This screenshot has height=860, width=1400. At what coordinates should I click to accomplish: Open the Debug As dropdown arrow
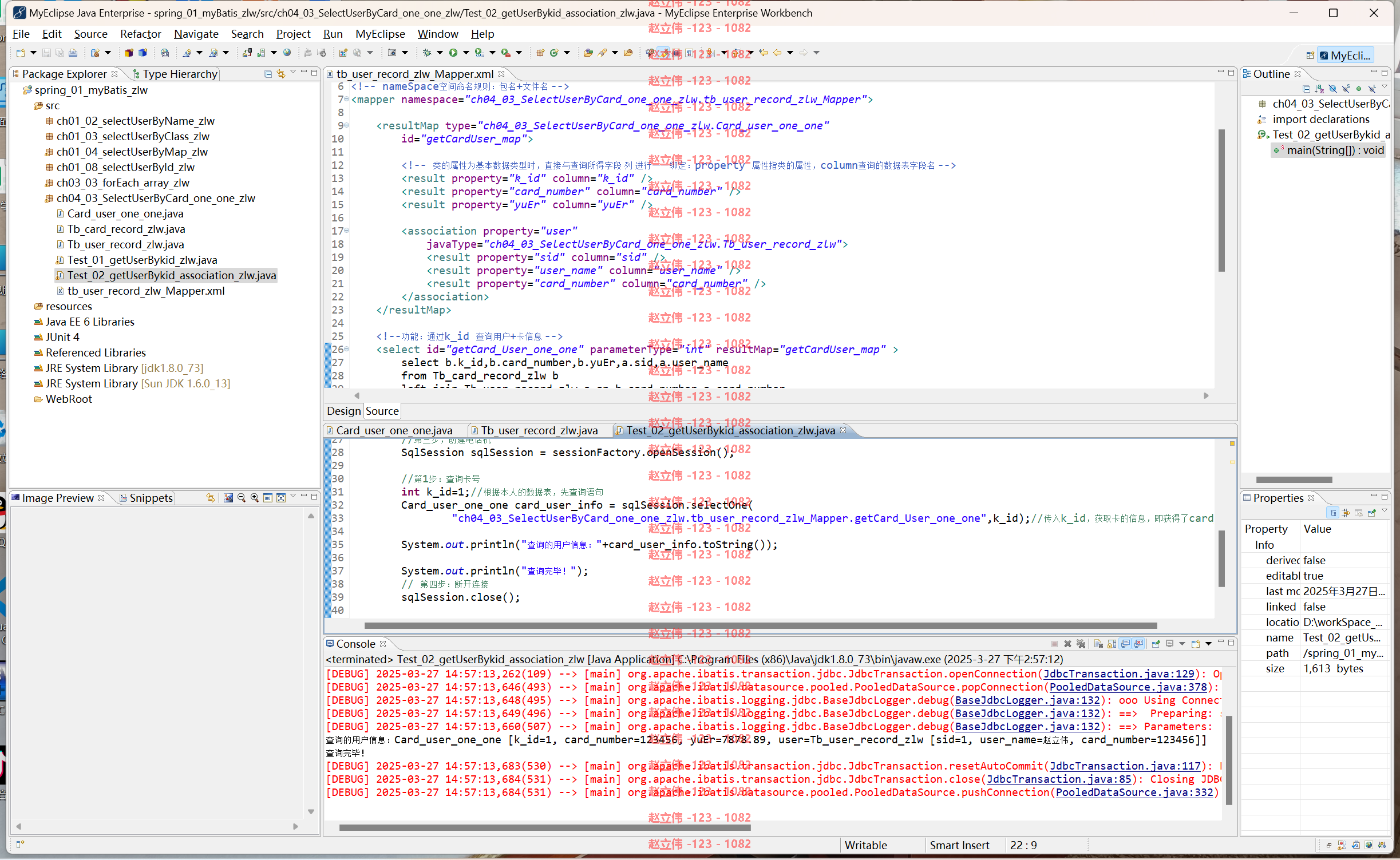[x=440, y=53]
